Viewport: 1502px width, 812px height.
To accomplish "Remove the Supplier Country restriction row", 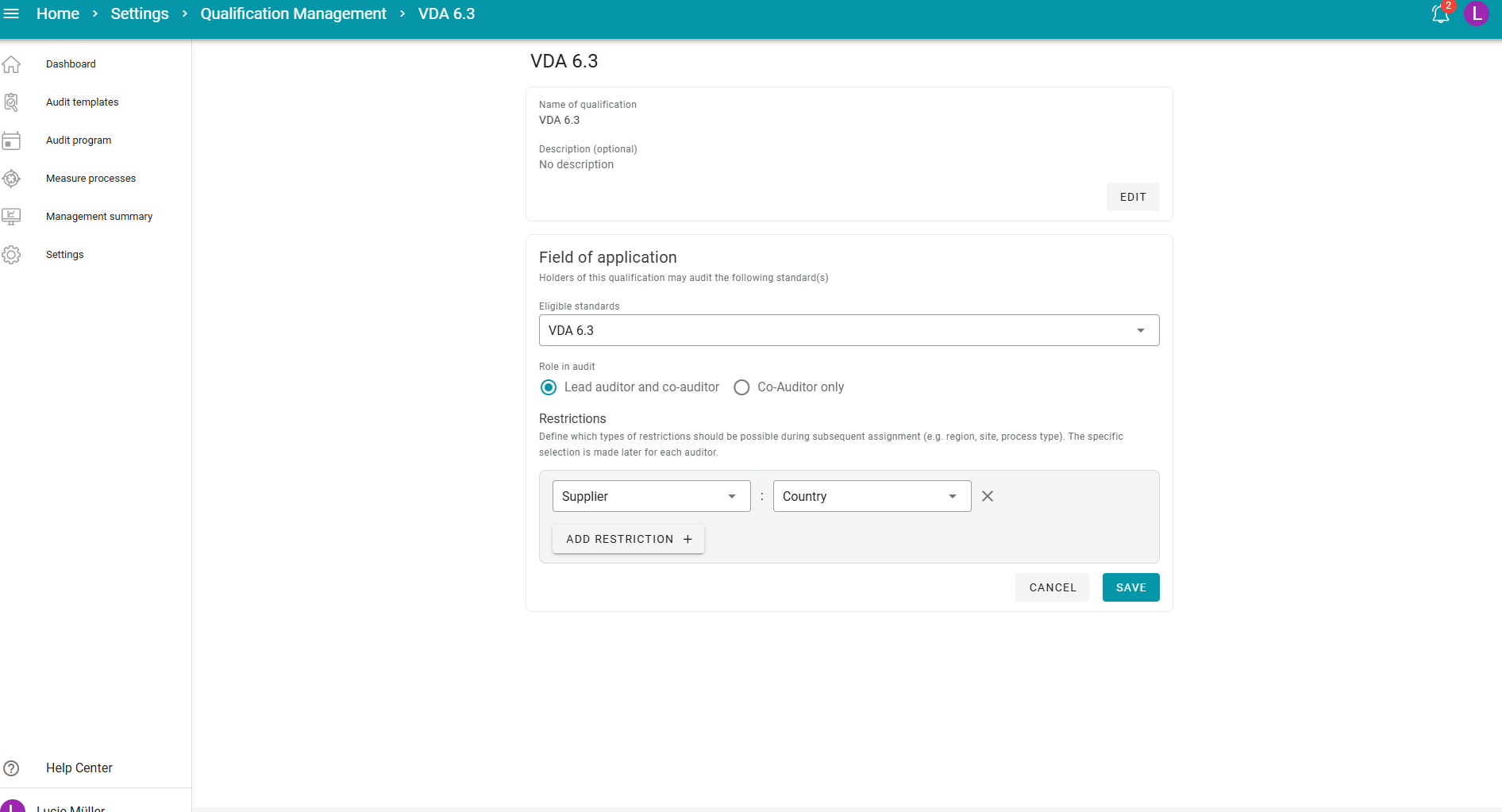I will 988,496.
